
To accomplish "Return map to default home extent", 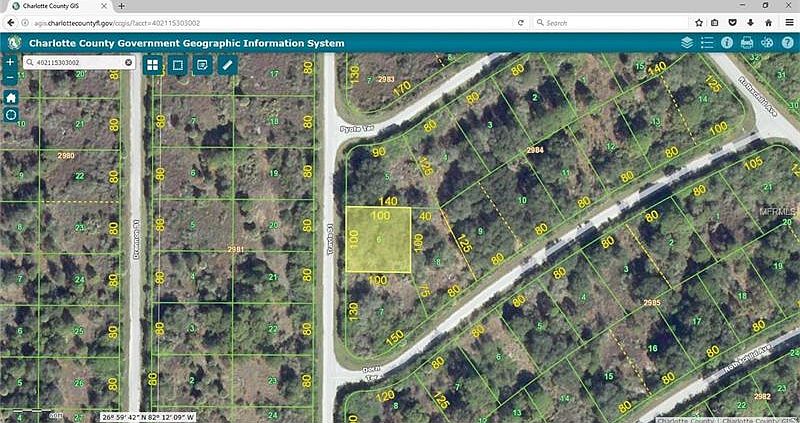I will [x=11, y=97].
